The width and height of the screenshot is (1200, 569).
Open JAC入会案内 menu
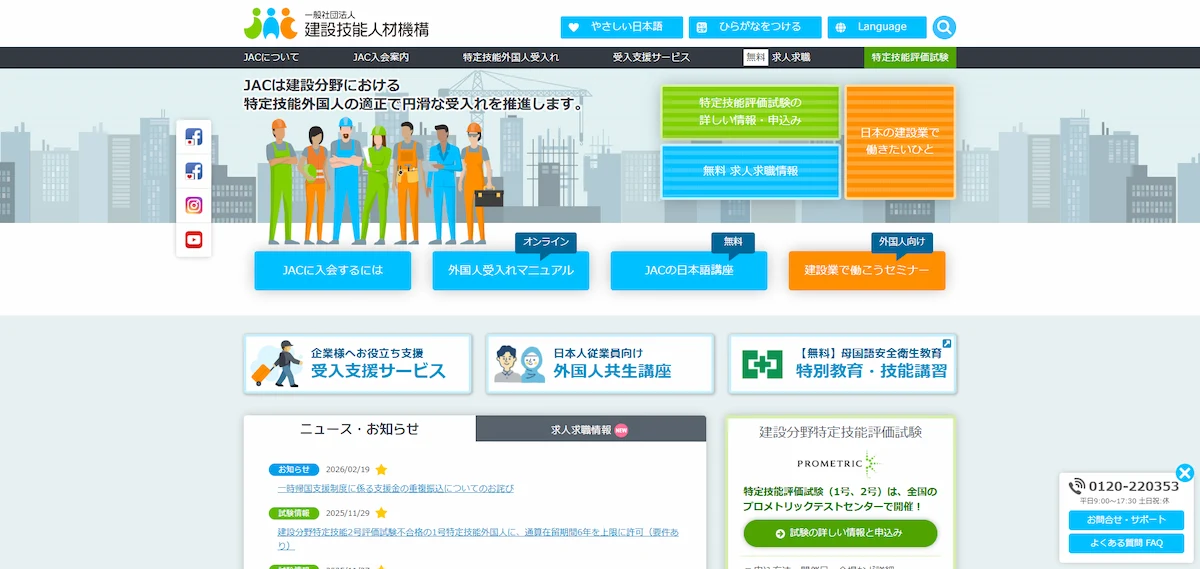click(x=381, y=58)
